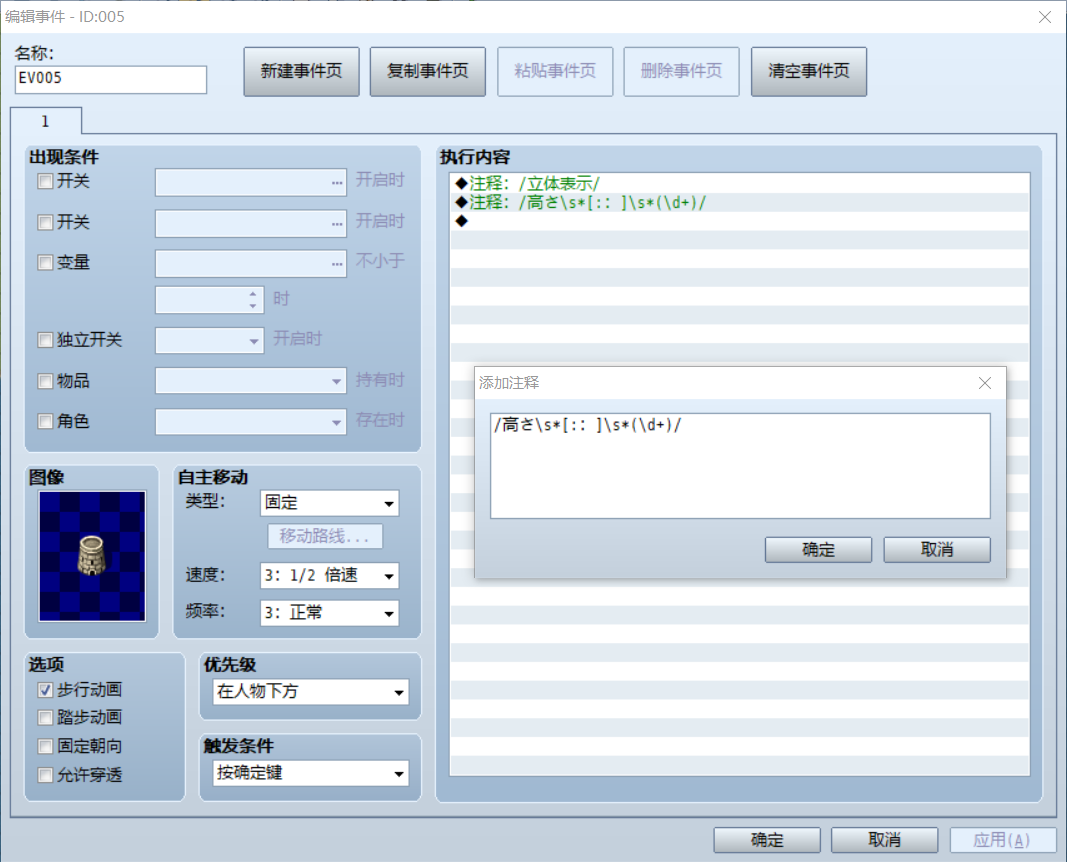Click the 新建事件页 button
Image resolution: width=1067 pixels, height=862 pixels.
pyautogui.click(x=301, y=71)
